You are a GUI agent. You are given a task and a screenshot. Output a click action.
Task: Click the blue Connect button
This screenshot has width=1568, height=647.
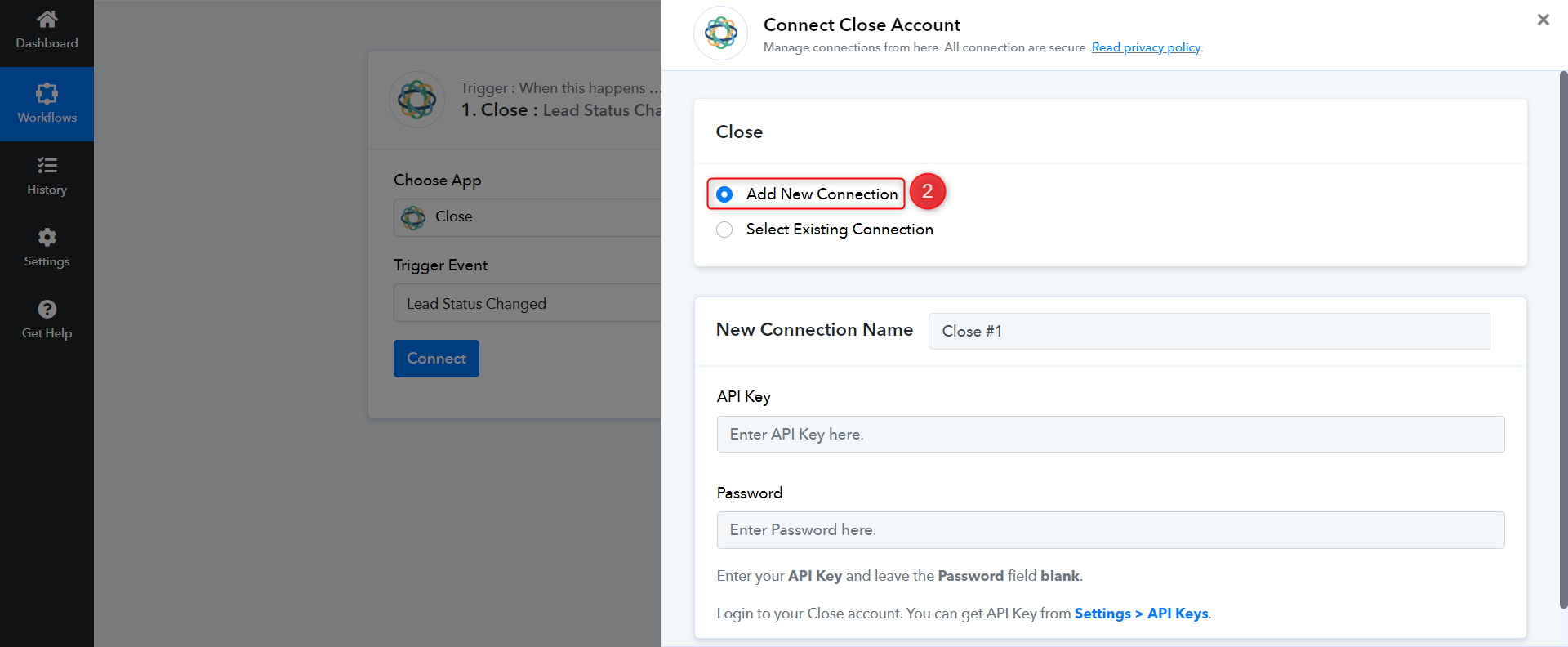[x=436, y=359]
